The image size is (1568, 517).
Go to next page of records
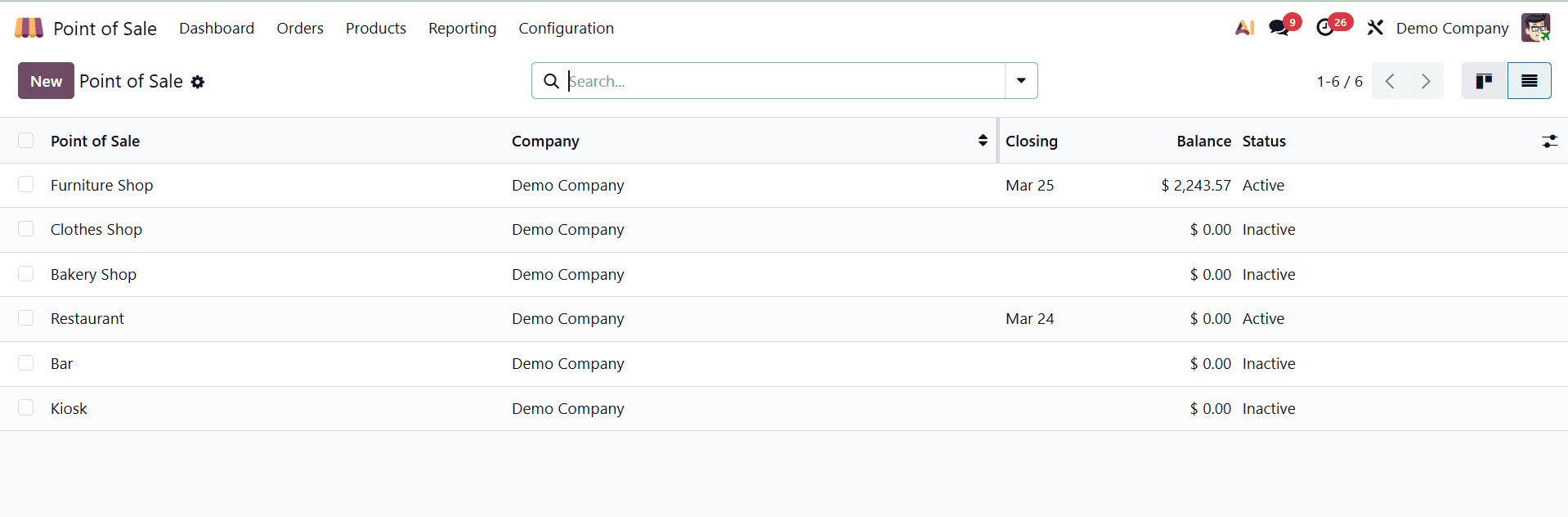click(1426, 81)
